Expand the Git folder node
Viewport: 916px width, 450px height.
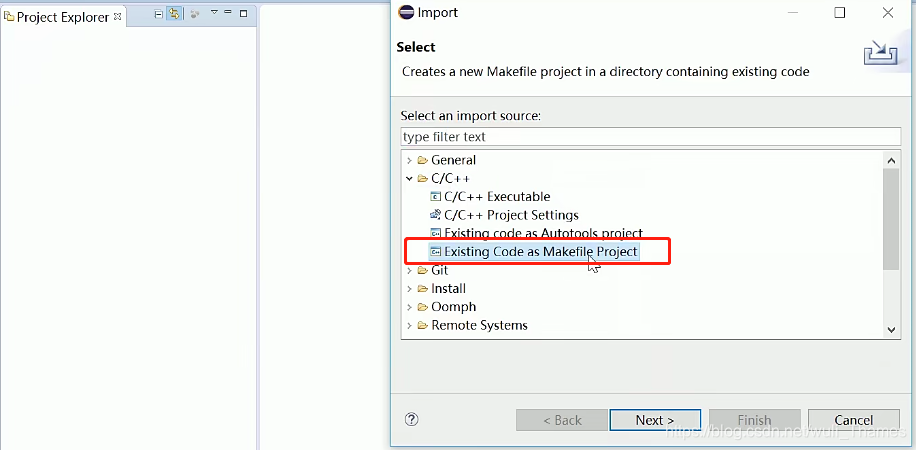410,270
